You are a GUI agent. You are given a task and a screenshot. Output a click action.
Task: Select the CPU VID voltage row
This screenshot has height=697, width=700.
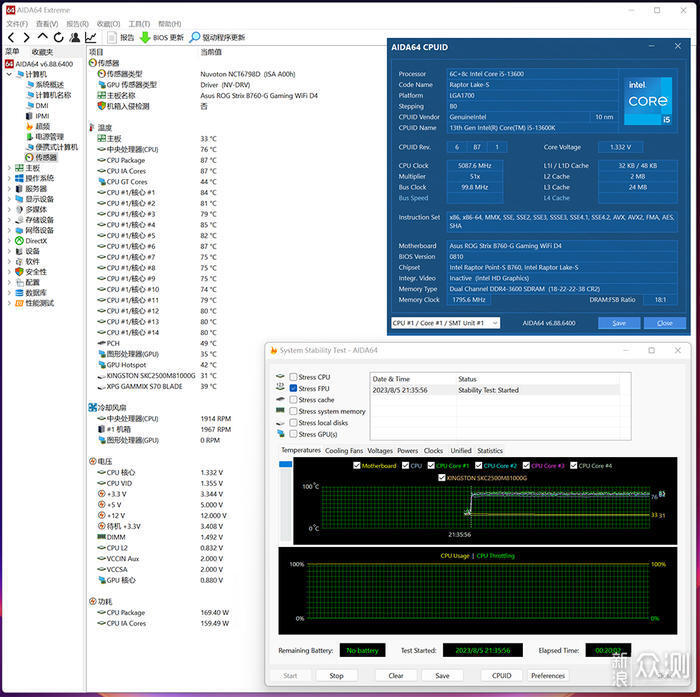point(161,483)
